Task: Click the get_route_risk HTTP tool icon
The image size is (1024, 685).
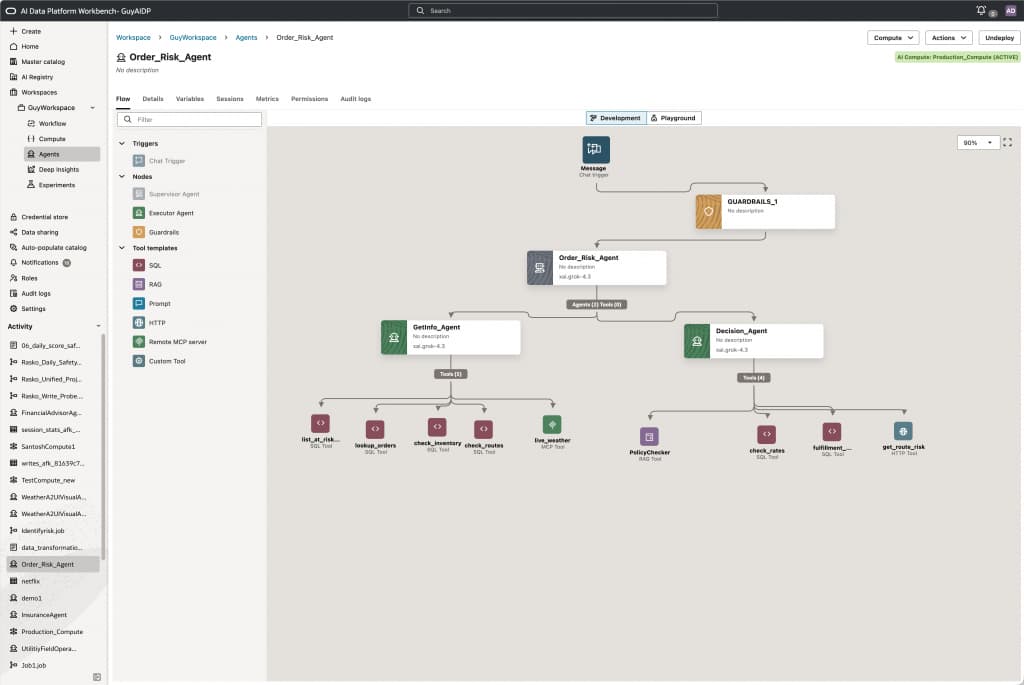Action: coord(903,431)
